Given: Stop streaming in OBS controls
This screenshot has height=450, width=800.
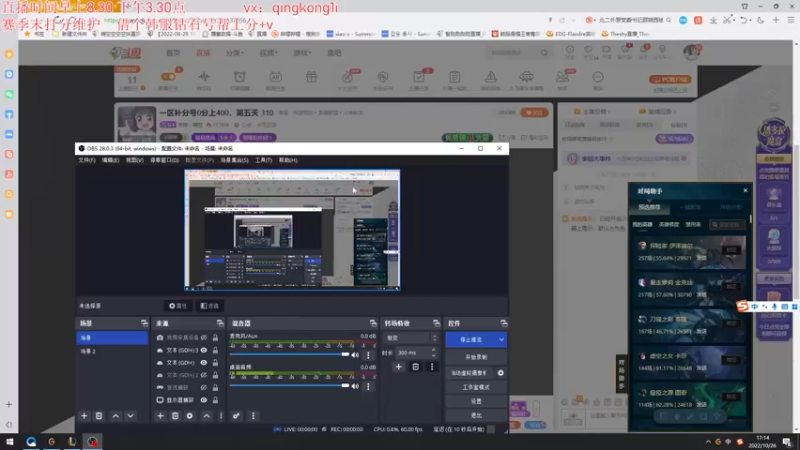Looking at the screenshot, I should [470, 339].
